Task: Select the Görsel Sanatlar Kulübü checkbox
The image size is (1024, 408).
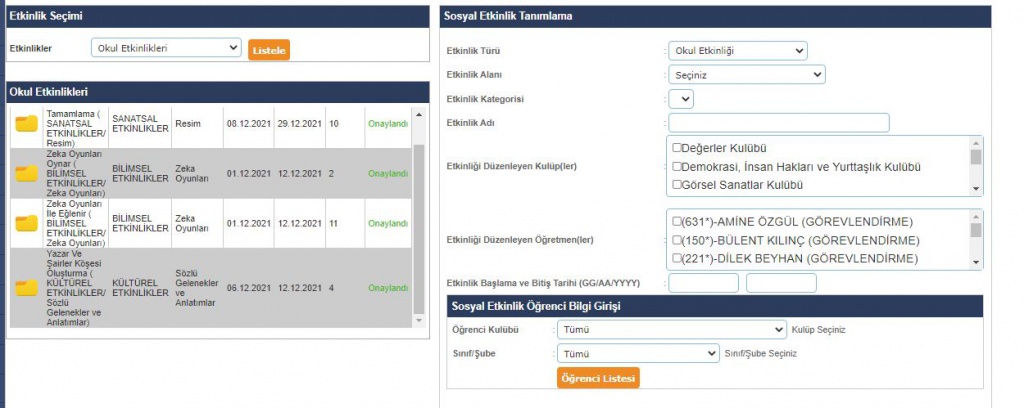Action: tap(677, 184)
